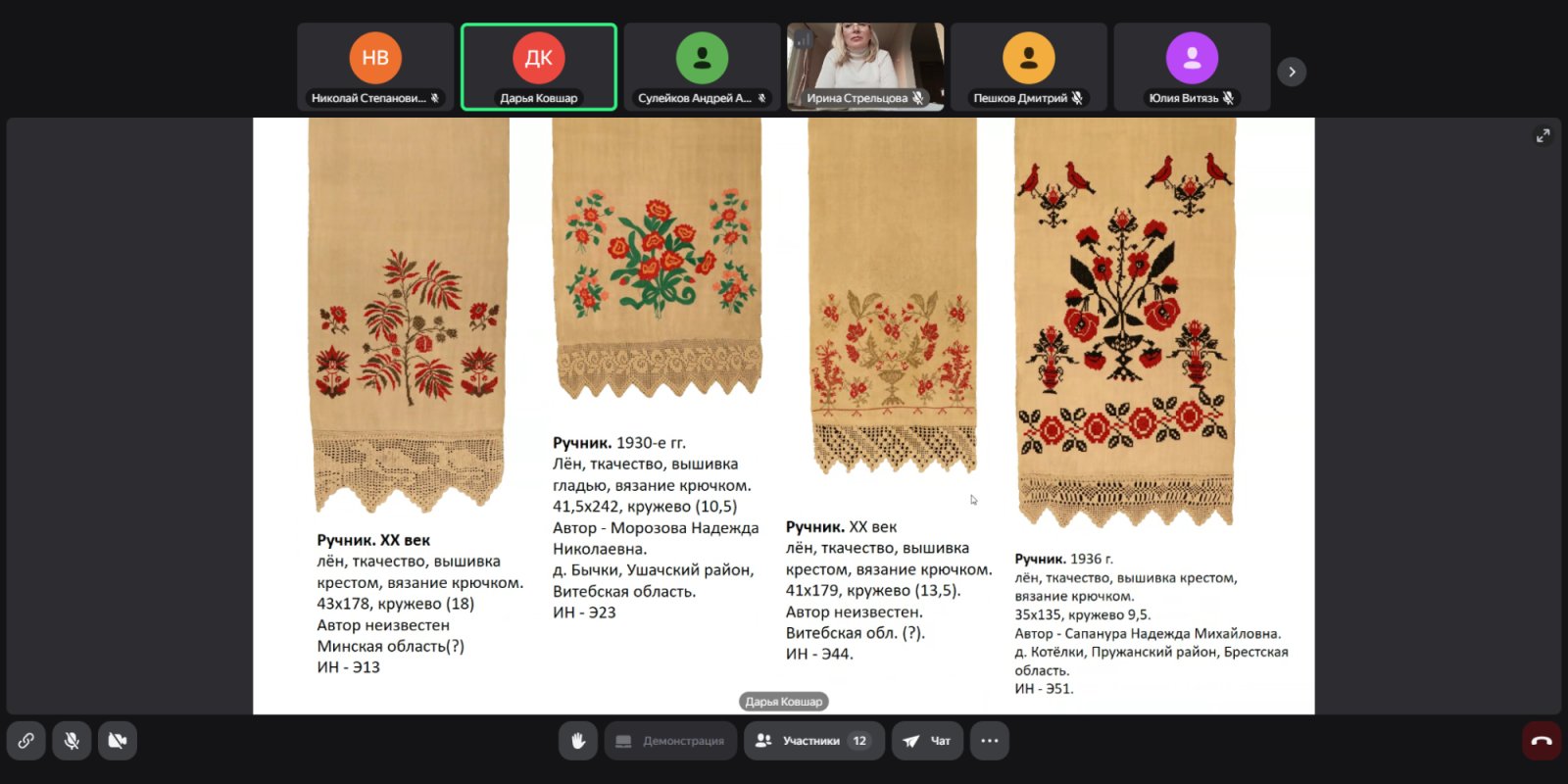Viewport: 1568px width, 784px height.
Task: Unmute the microphone
Action: 72,741
